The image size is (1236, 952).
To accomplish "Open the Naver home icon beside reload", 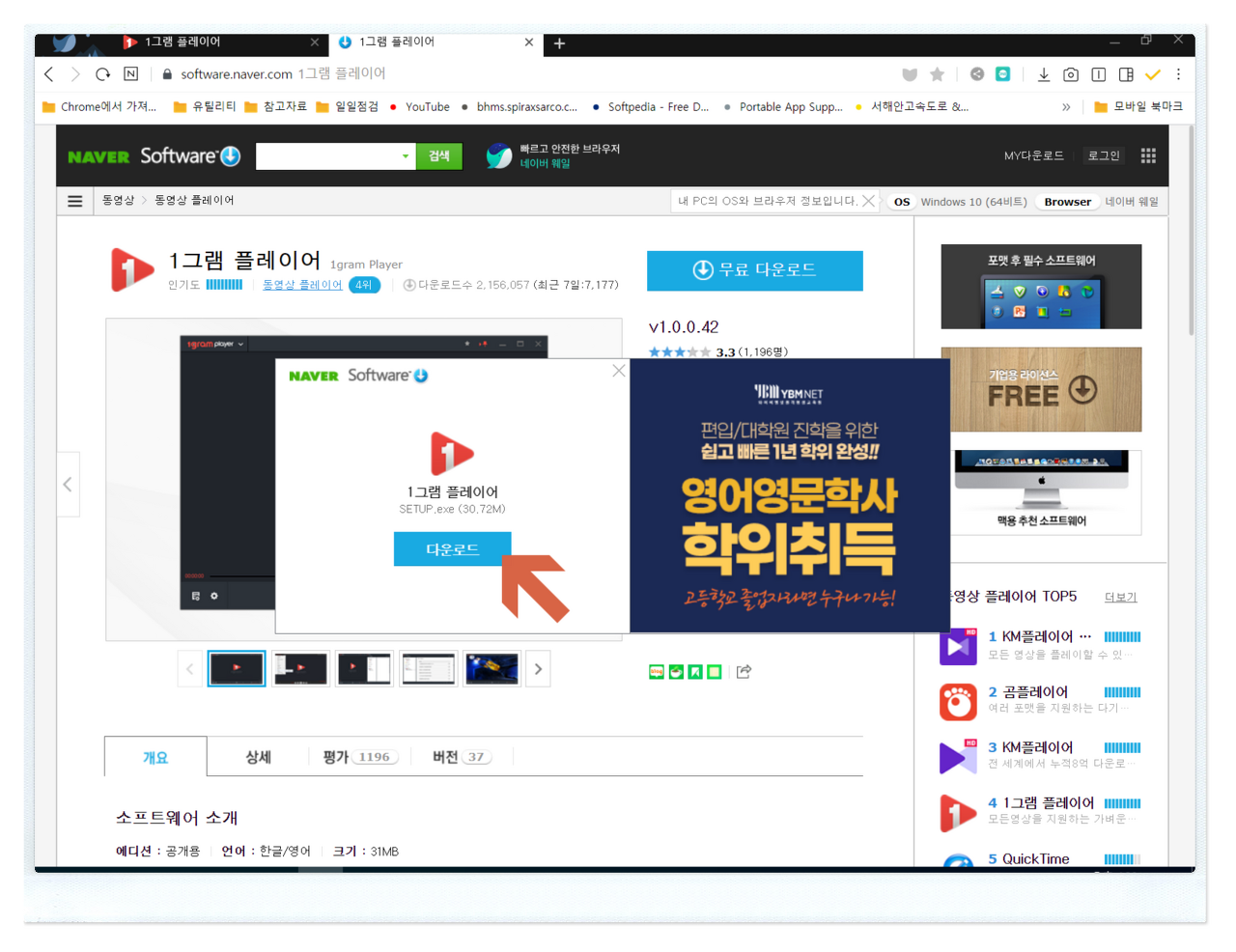I will click(x=131, y=74).
